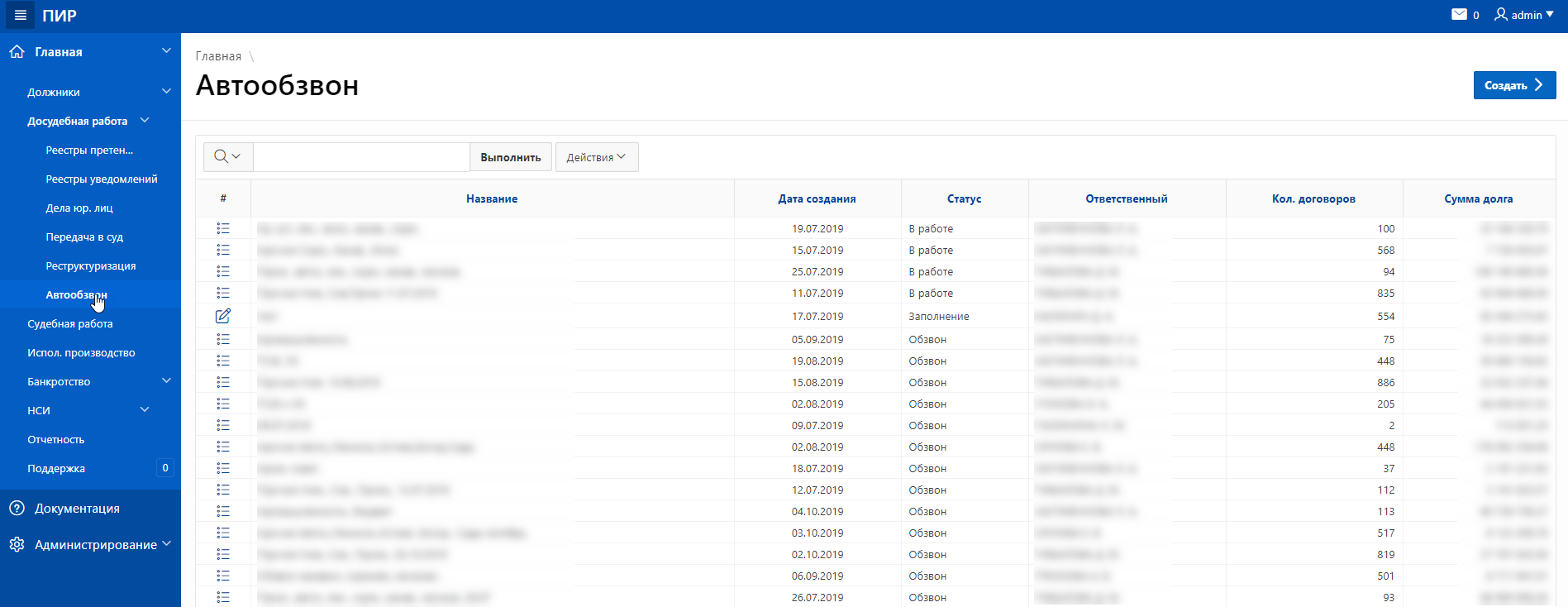
Task: Collapse the Досудебная работа section
Action: pyautogui.click(x=145, y=121)
